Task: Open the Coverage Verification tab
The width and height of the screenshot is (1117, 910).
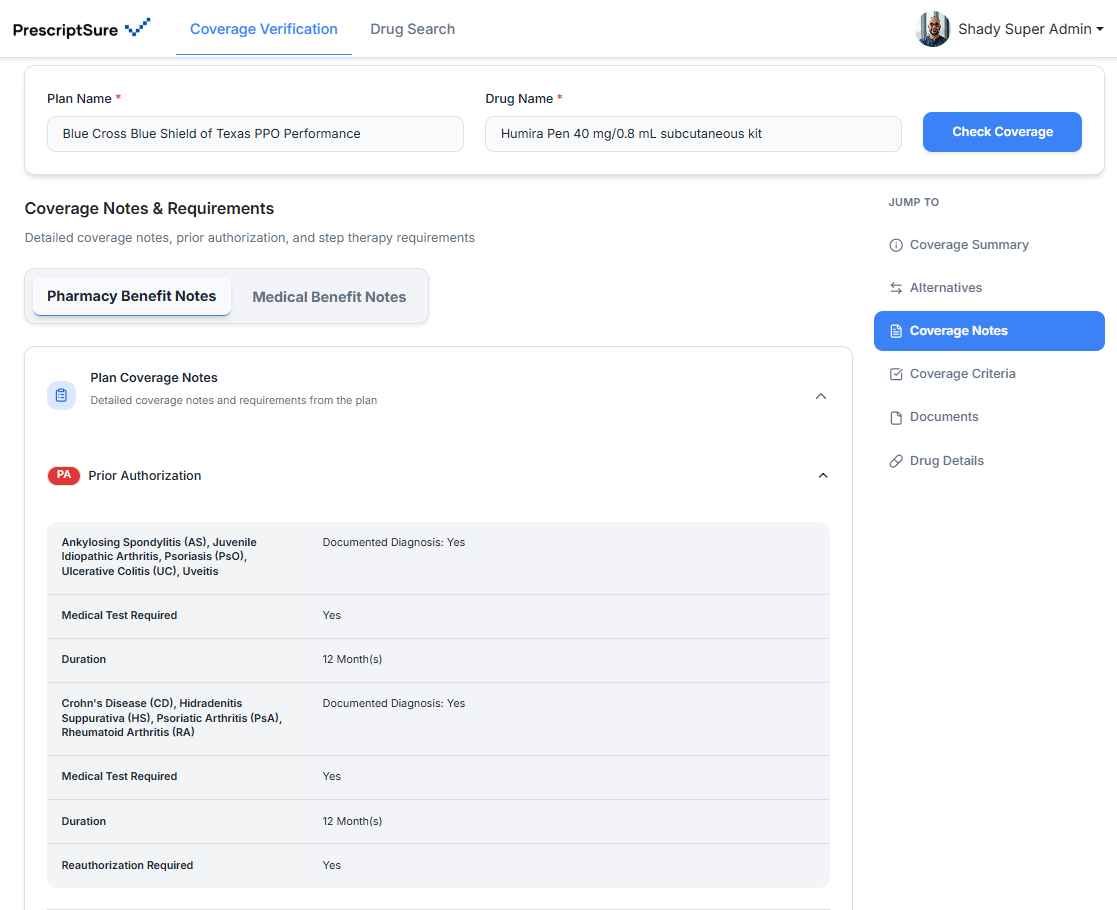Action: [264, 29]
